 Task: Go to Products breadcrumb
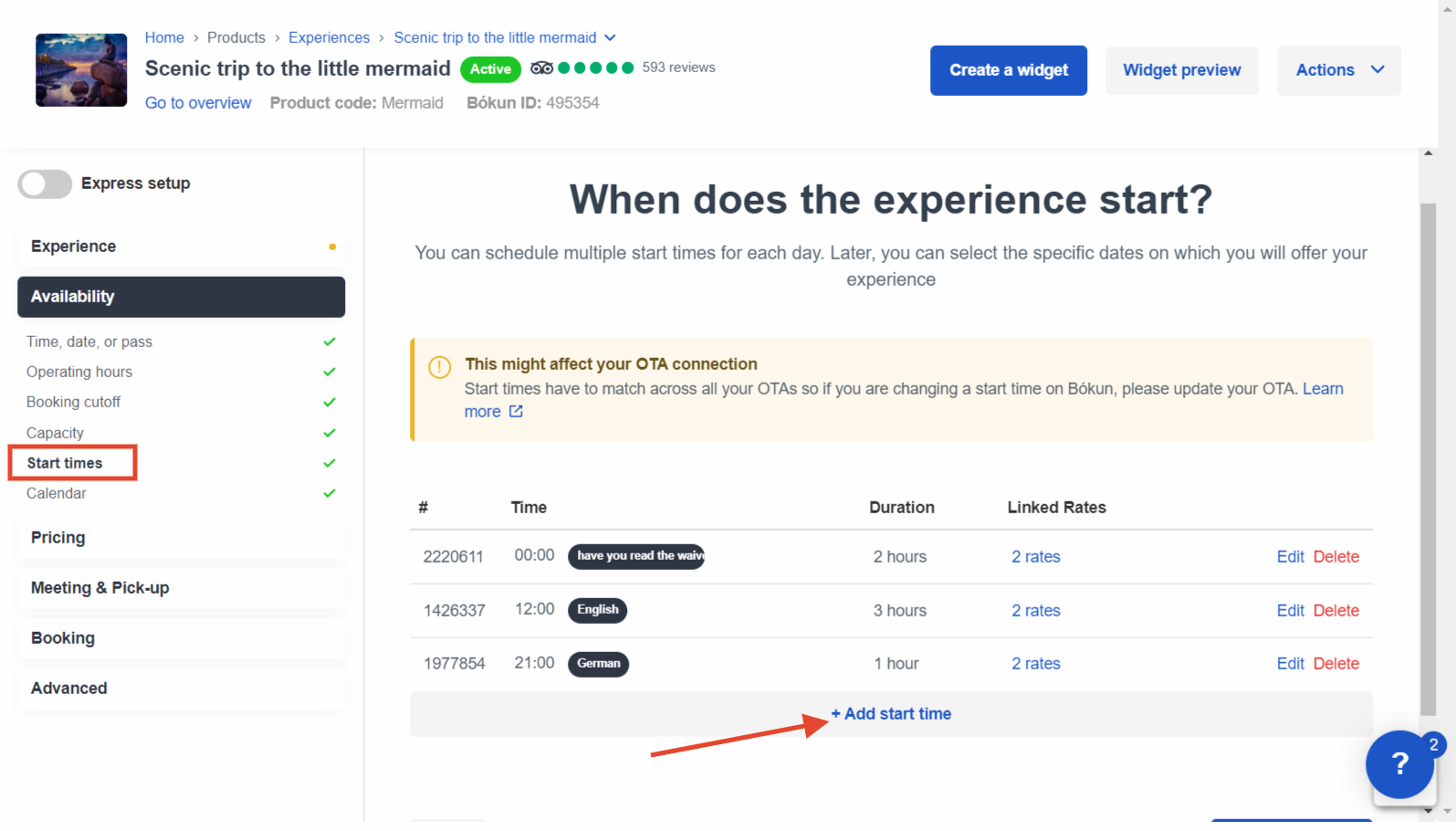pos(236,37)
